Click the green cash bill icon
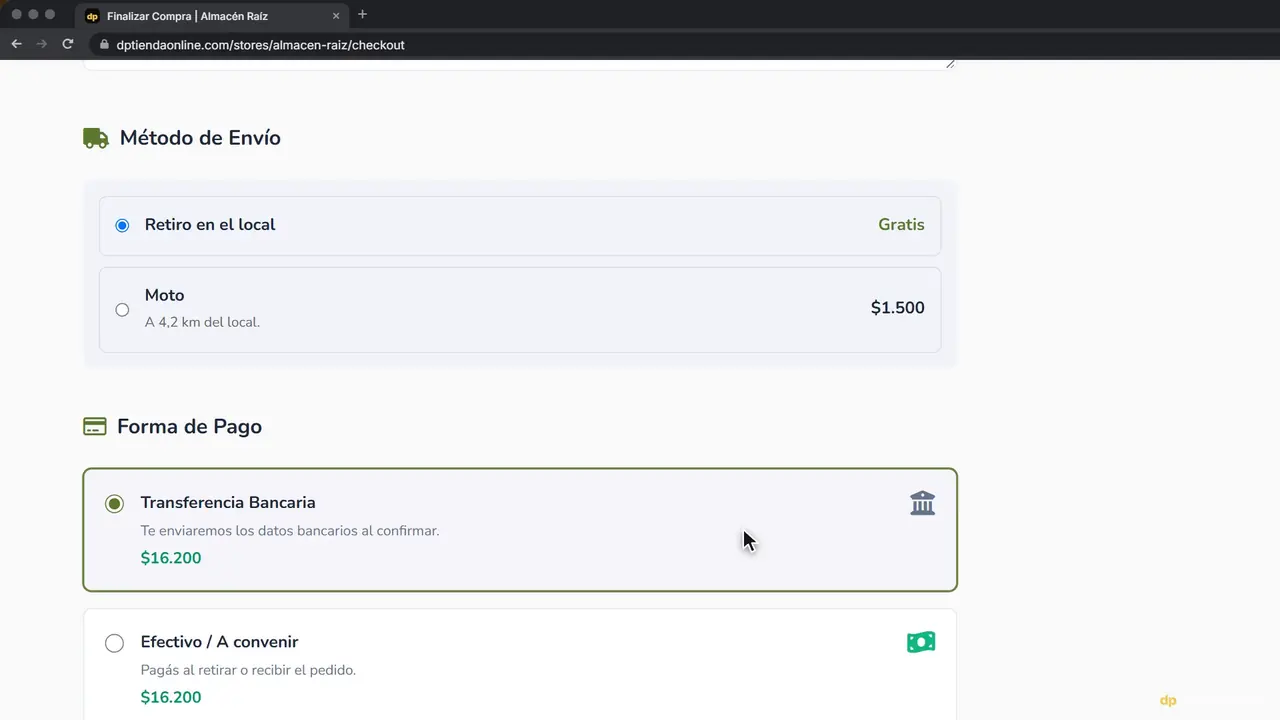This screenshot has width=1280, height=720. click(921, 642)
